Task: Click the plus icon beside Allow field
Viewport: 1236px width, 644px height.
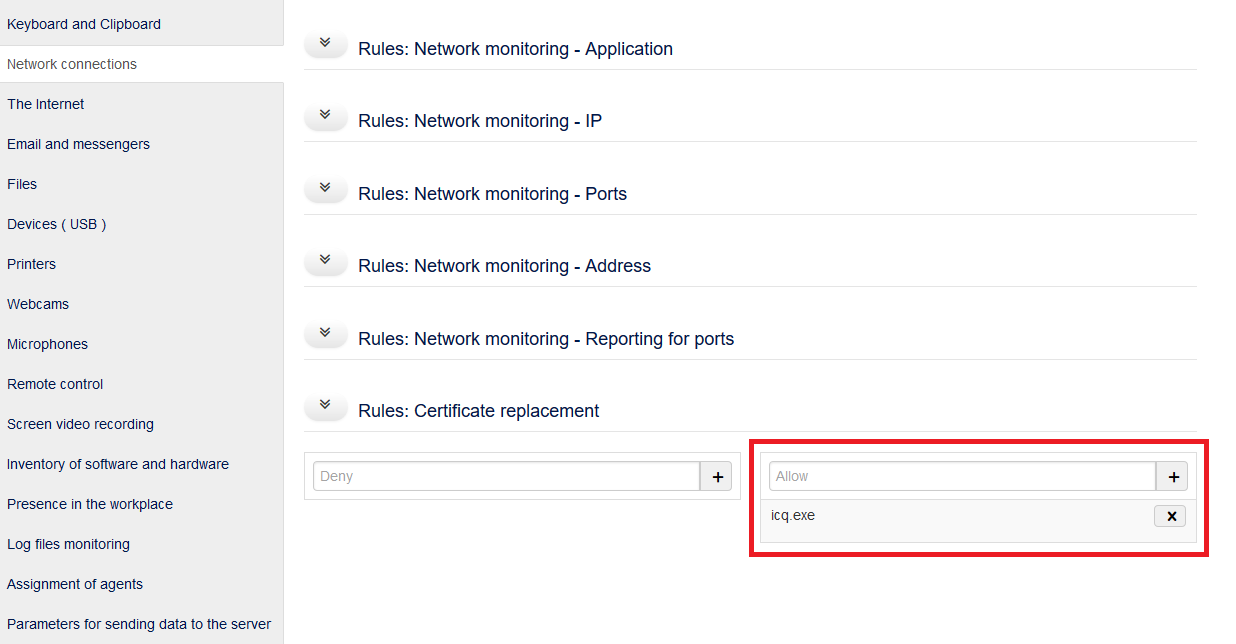Action: 1172,477
